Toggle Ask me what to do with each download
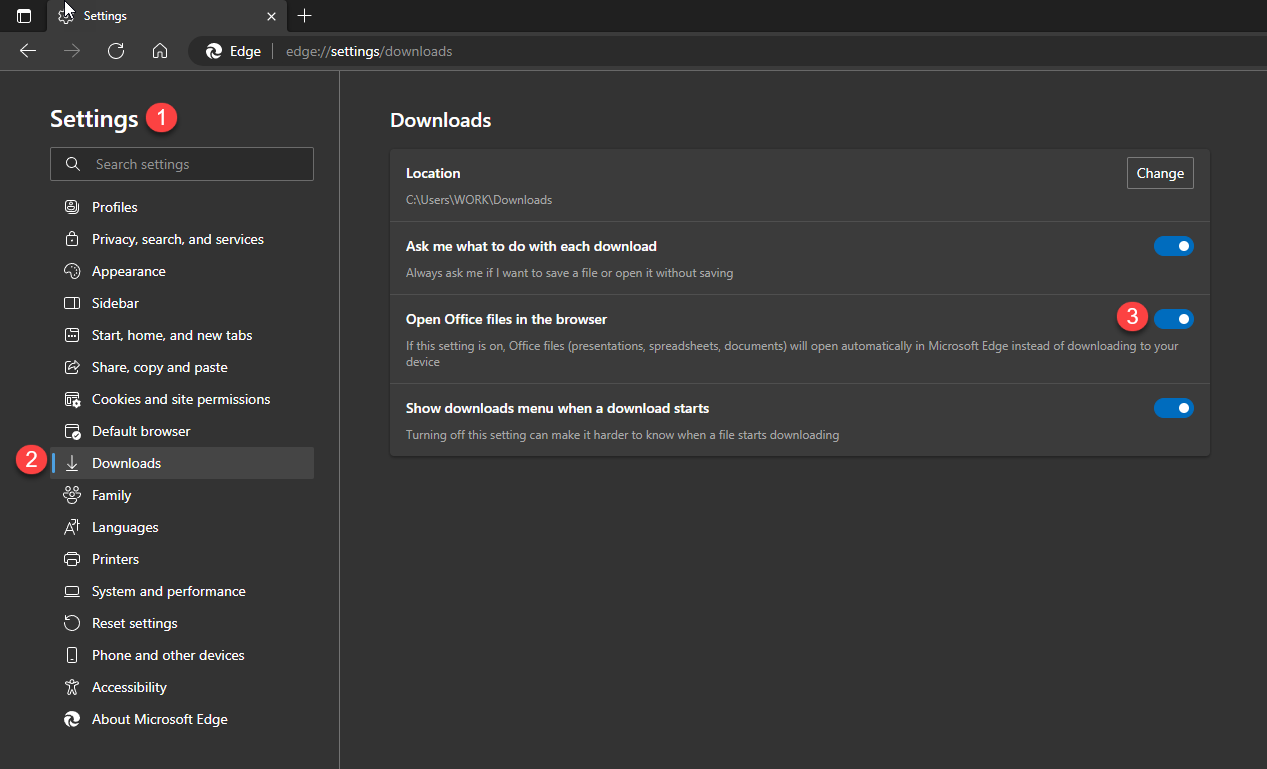Viewport: 1267px width, 769px height. (1174, 246)
